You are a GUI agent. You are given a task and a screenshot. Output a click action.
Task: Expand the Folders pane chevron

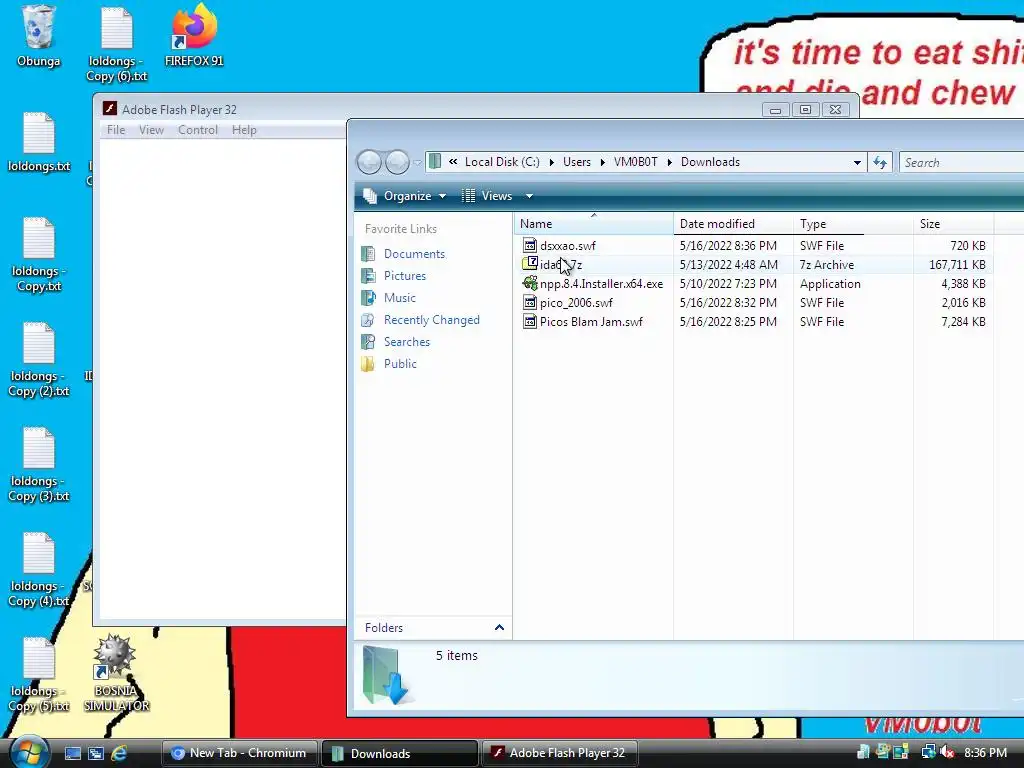(x=499, y=628)
